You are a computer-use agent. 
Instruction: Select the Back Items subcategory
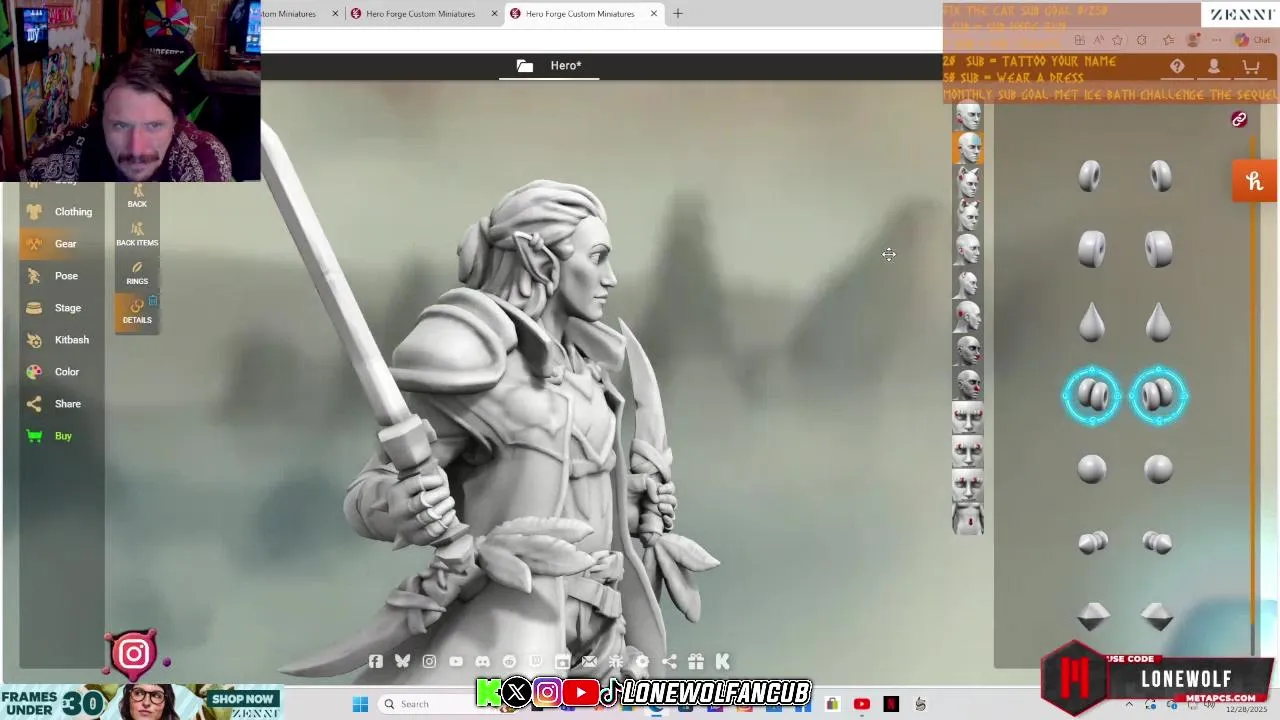coord(137,234)
